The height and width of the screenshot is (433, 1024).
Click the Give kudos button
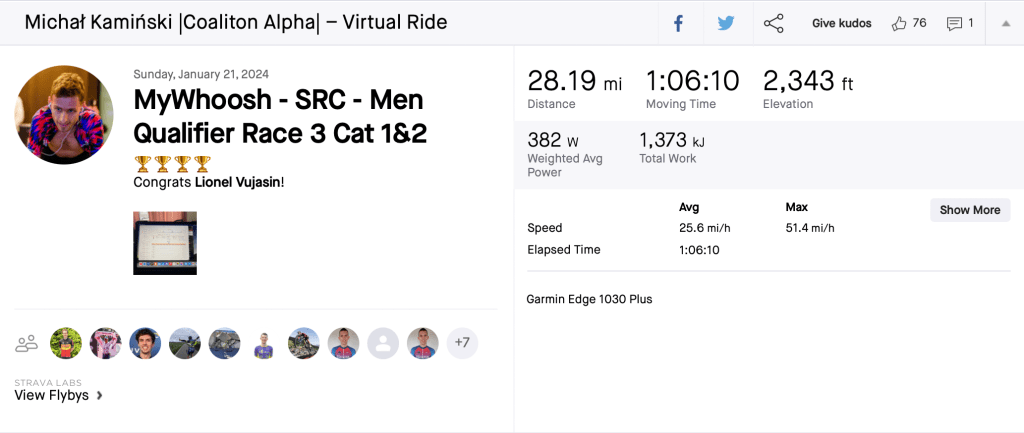point(841,24)
